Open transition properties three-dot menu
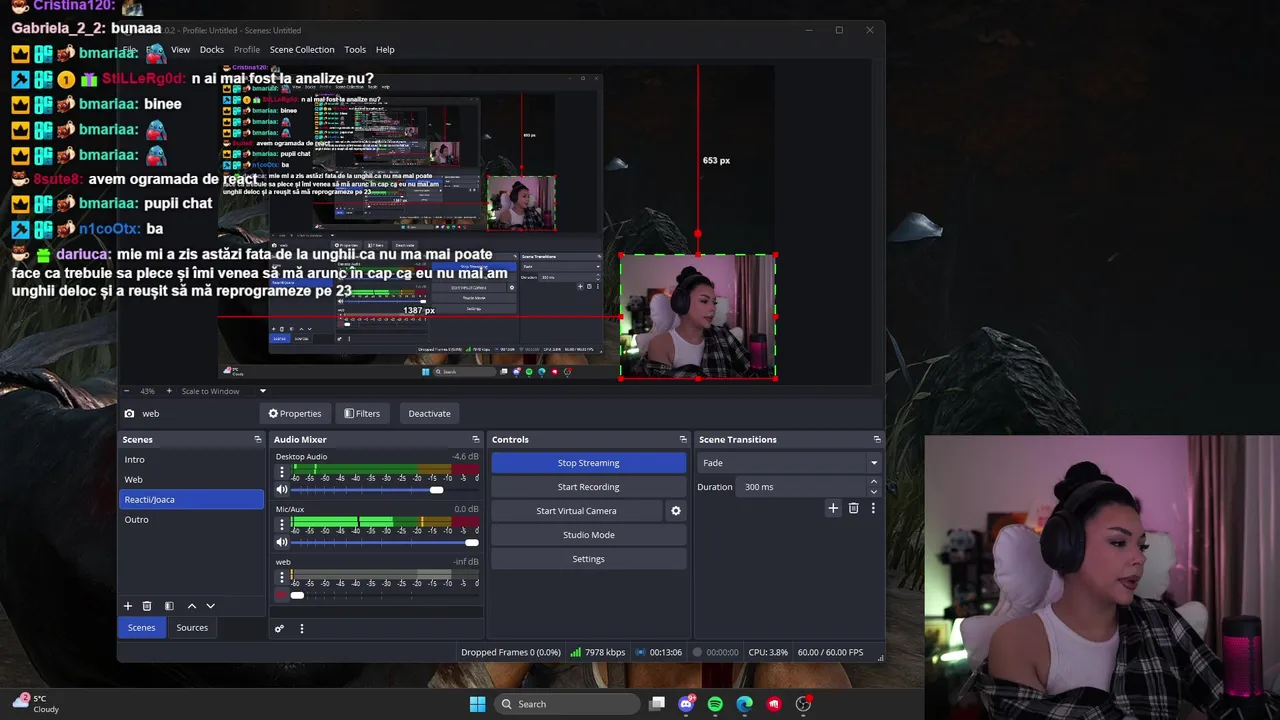Screen dimensions: 1280x720 pyautogui.click(x=873, y=508)
